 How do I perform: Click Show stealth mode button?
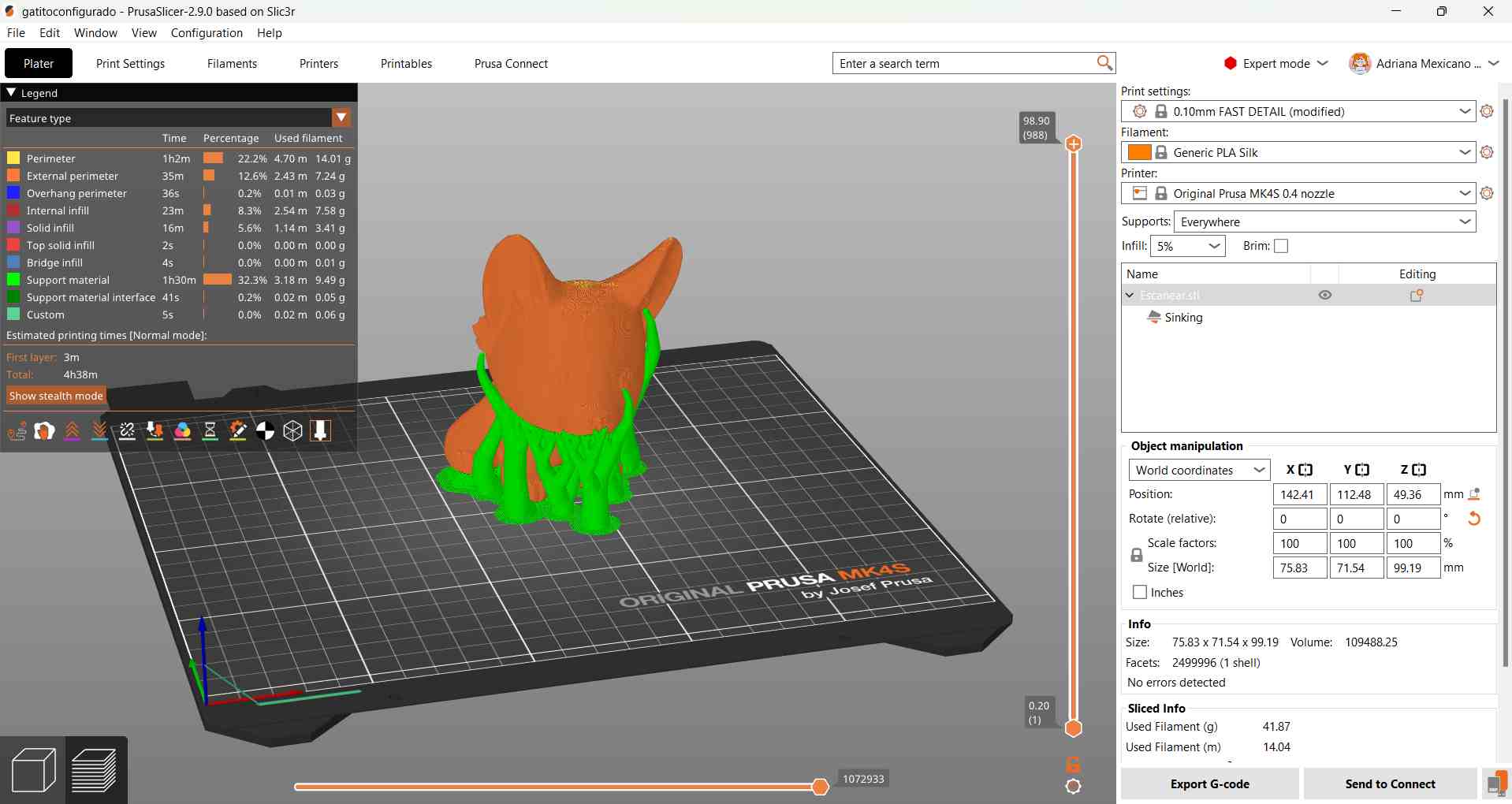[56, 396]
